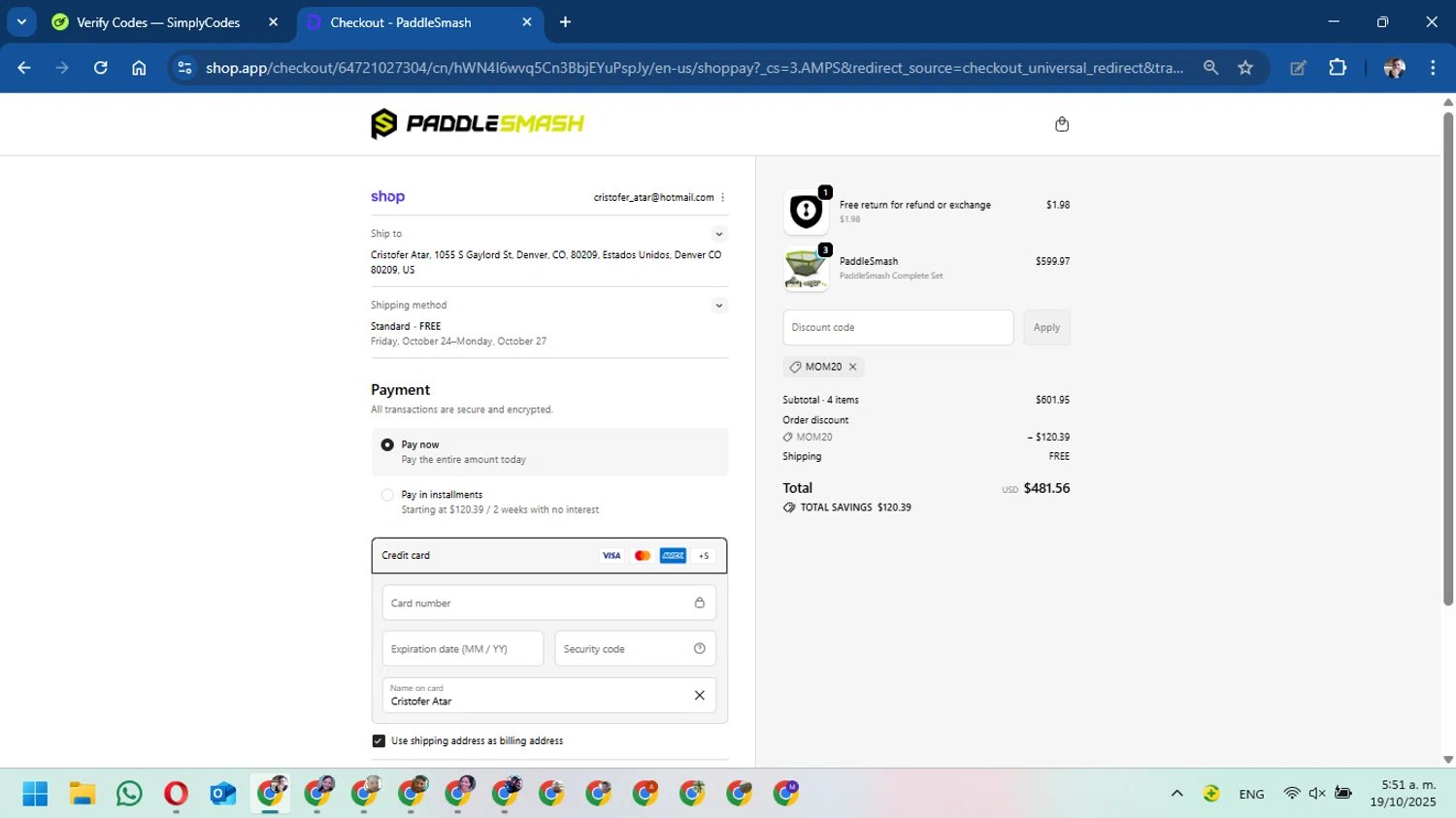Show hidden system tray icons
This screenshot has width=1456, height=818.
click(x=1177, y=794)
